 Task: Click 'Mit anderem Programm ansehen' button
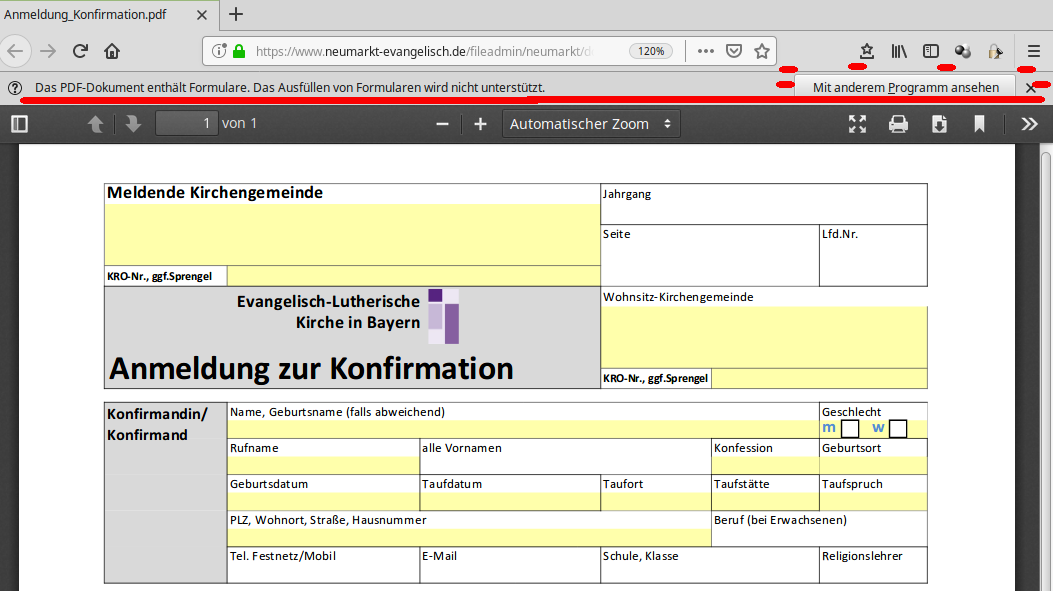tap(905, 87)
